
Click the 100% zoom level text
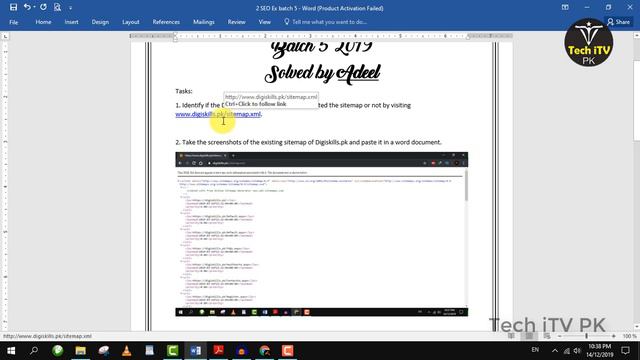(629, 336)
